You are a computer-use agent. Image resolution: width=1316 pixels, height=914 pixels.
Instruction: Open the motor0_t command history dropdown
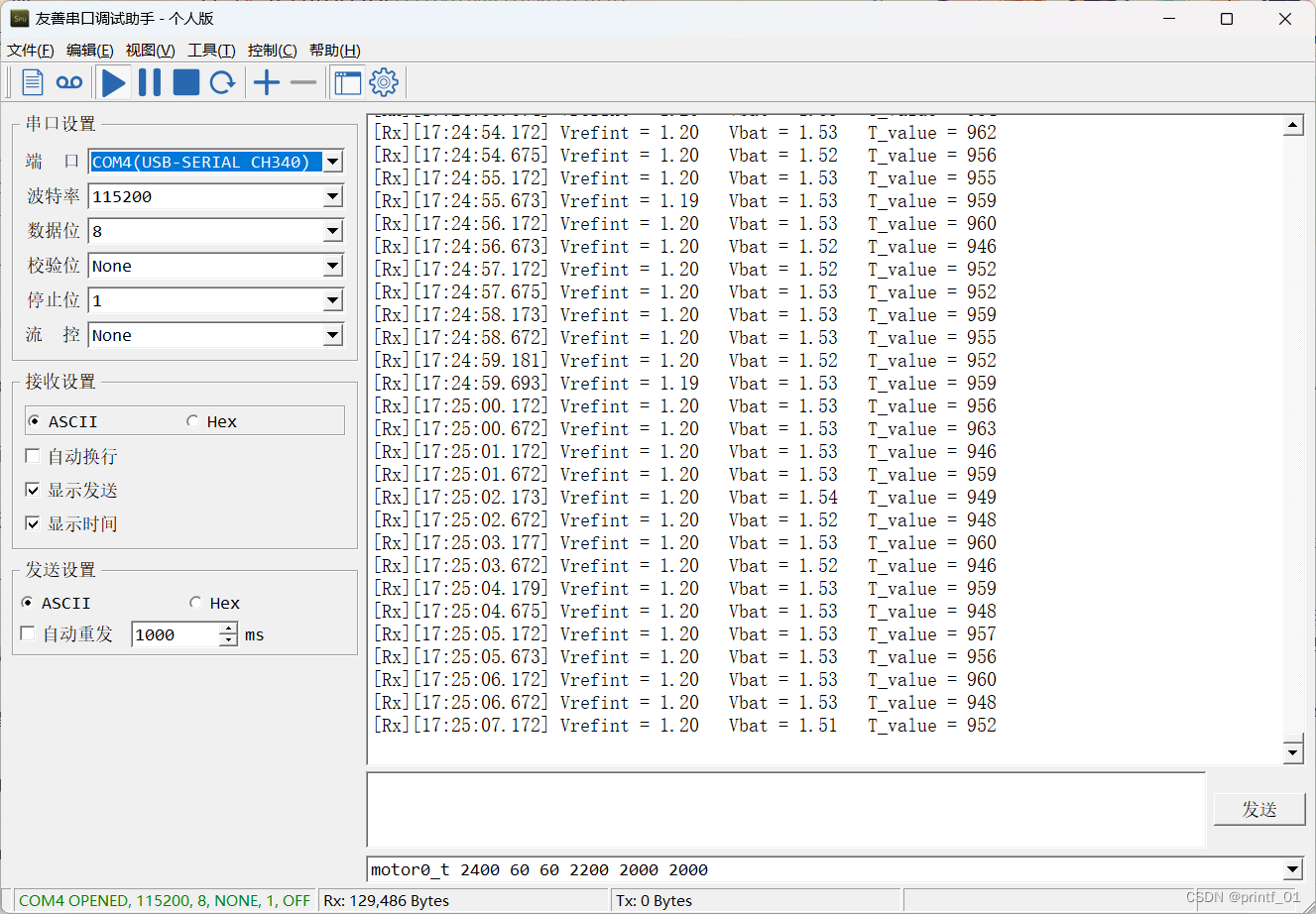(x=1292, y=870)
